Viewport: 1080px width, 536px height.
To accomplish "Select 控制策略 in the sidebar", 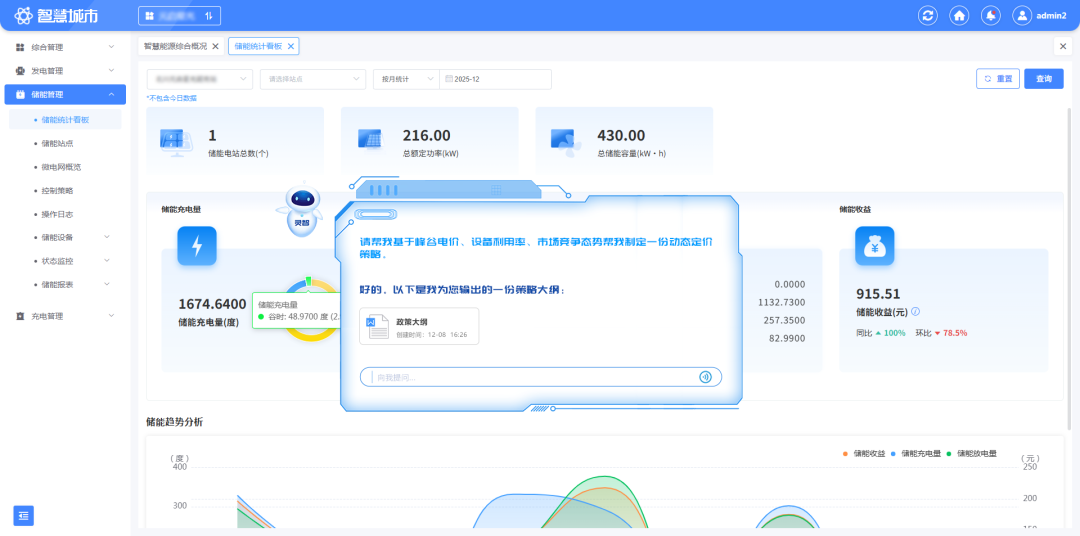I will 57,190.
